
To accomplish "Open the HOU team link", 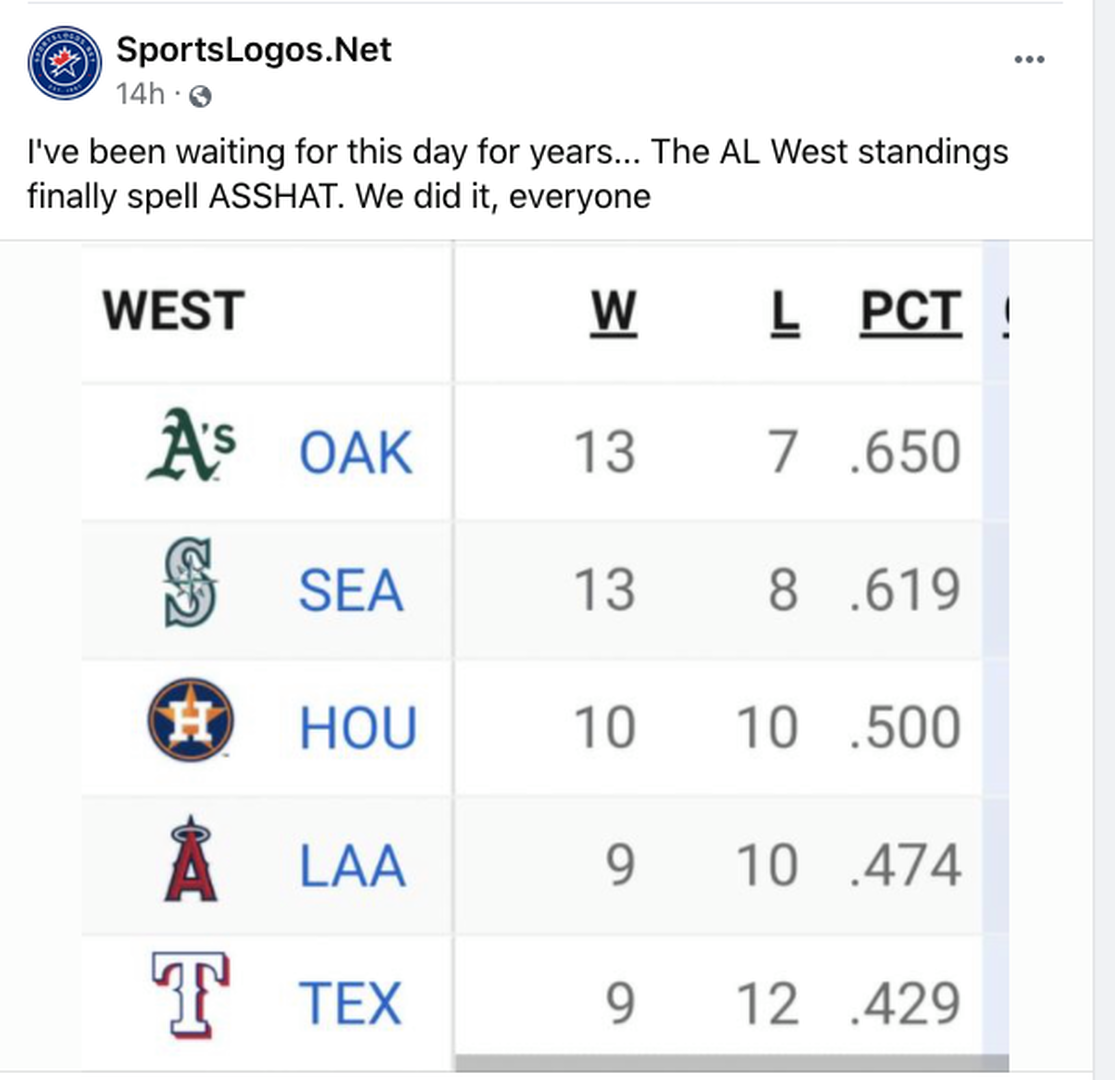I will click(x=357, y=727).
